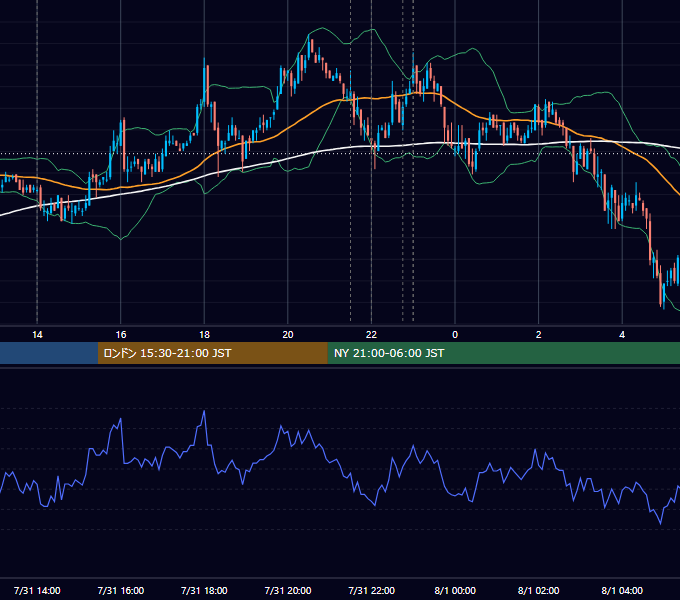Image resolution: width=680 pixels, height=600 pixels.
Task: Click hour label 22 on price chart axis
Action: (371, 335)
